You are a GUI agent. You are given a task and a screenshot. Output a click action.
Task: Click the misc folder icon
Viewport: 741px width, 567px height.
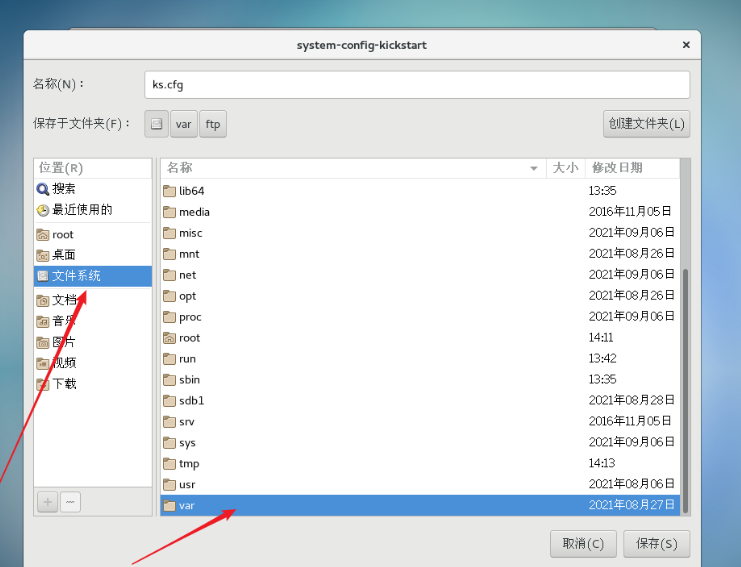point(169,233)
